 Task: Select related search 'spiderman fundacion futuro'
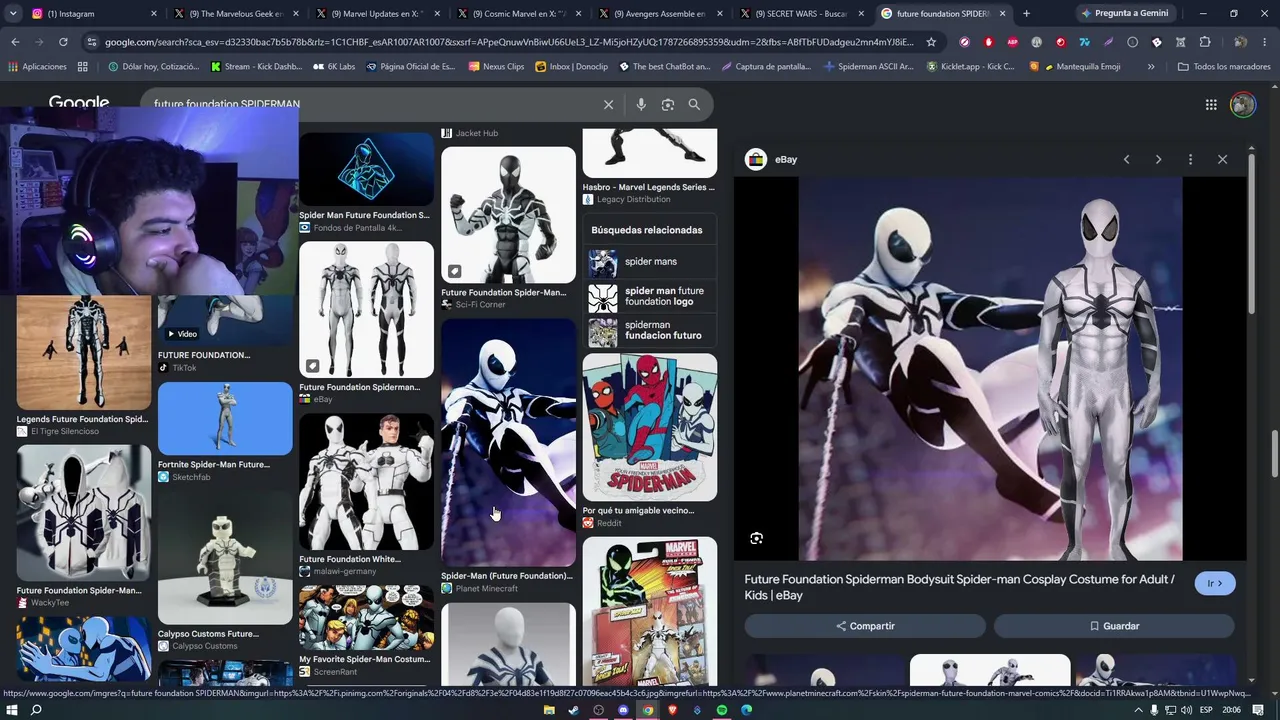[x=650, y=331]
